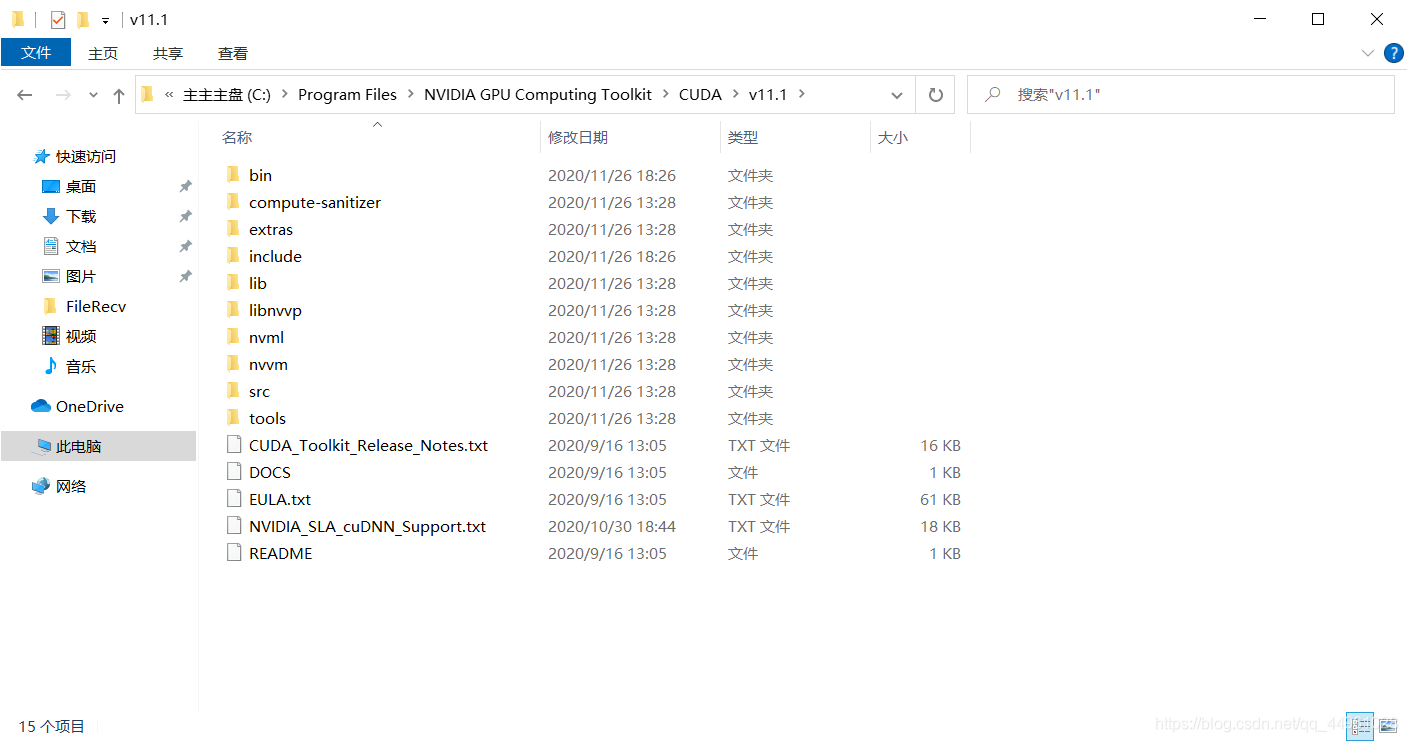1408x742 pixels.
Task: Select the include folder icon
Action: coord(233,256)
